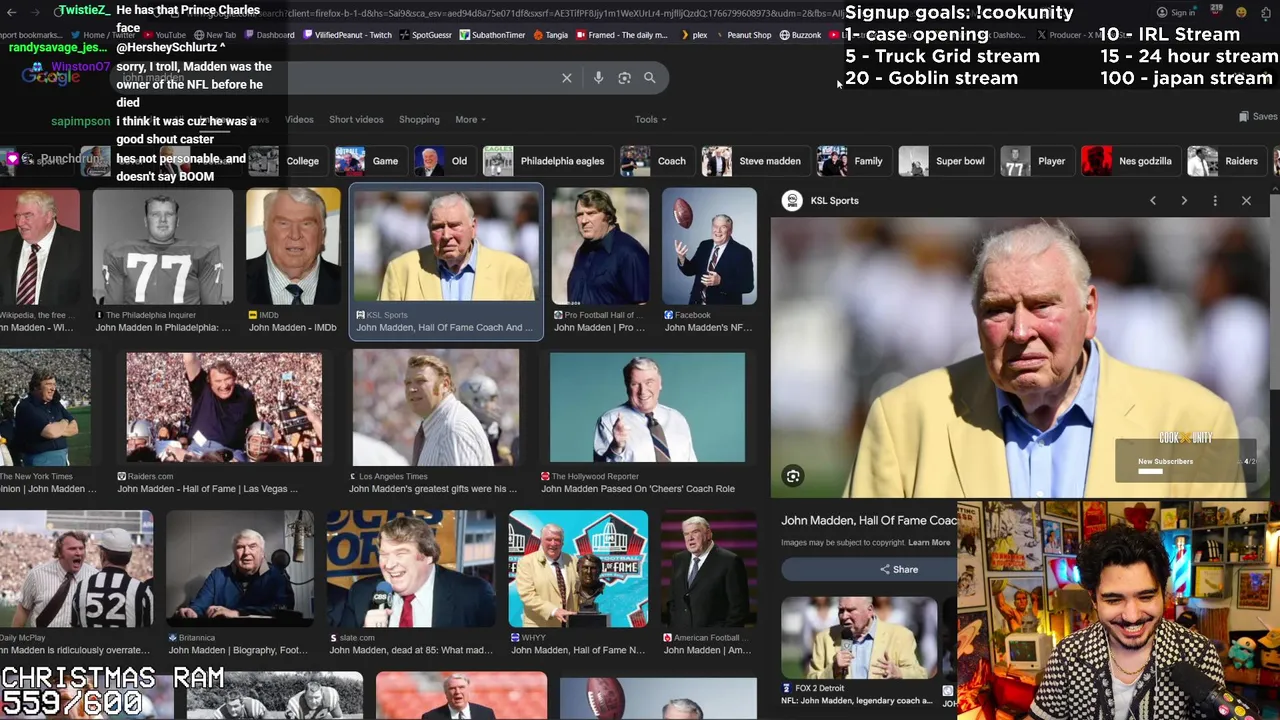Click the John Madden Passed On 'Cheers' caption
The height and width of the screenshot is (720, 1280).
[638, 489]
